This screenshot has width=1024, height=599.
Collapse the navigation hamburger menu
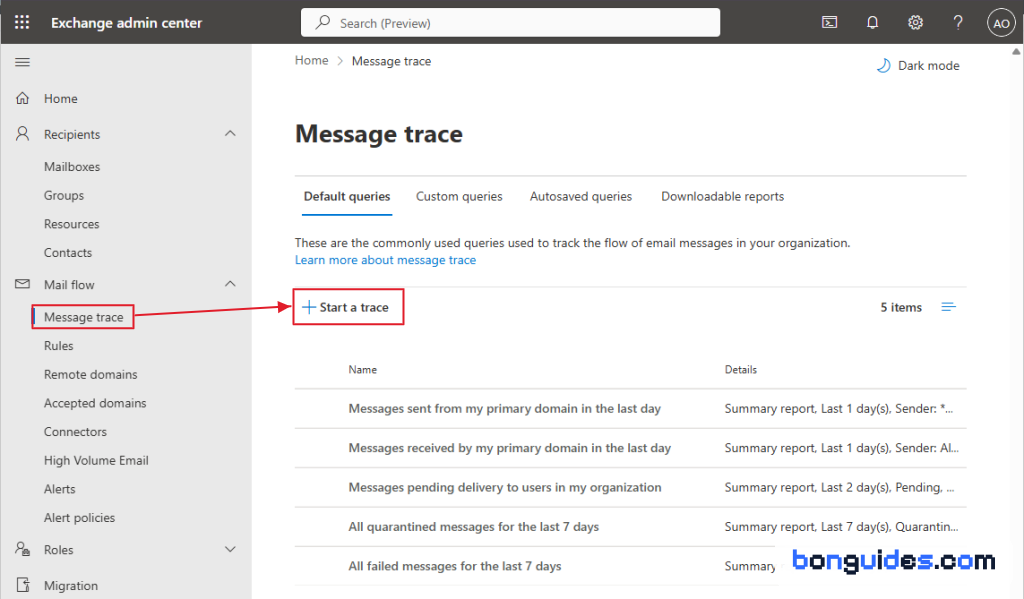coord(22,62)
